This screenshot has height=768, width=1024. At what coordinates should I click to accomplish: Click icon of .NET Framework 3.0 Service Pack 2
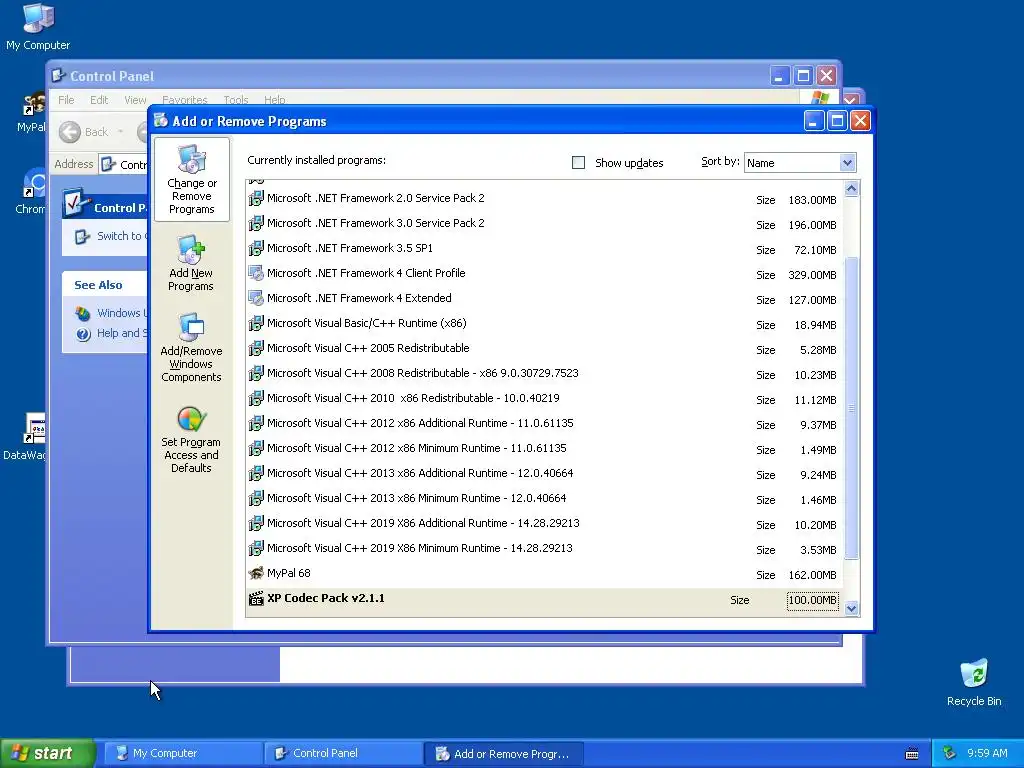point(256,223)
